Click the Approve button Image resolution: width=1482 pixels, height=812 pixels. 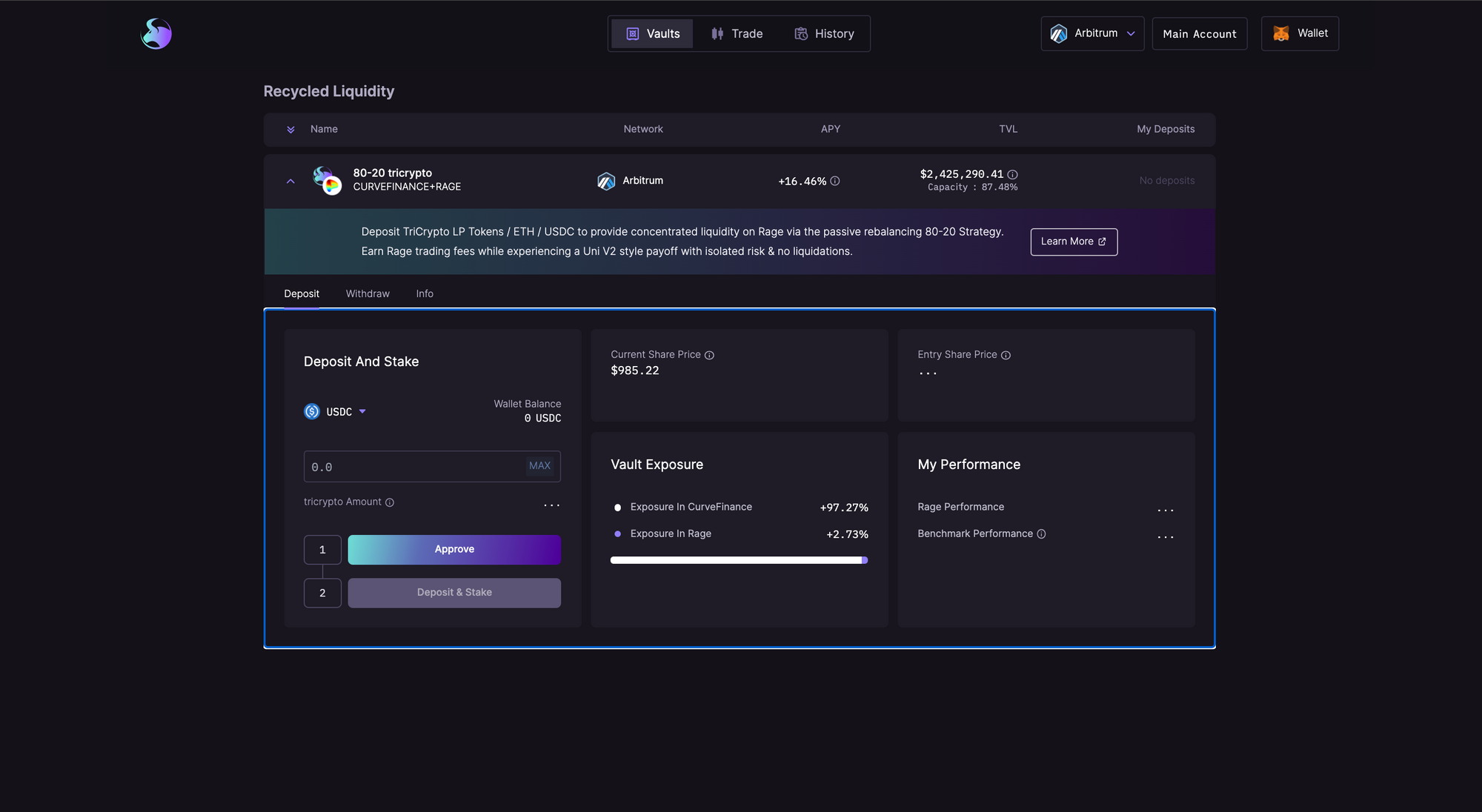point(454,550)
